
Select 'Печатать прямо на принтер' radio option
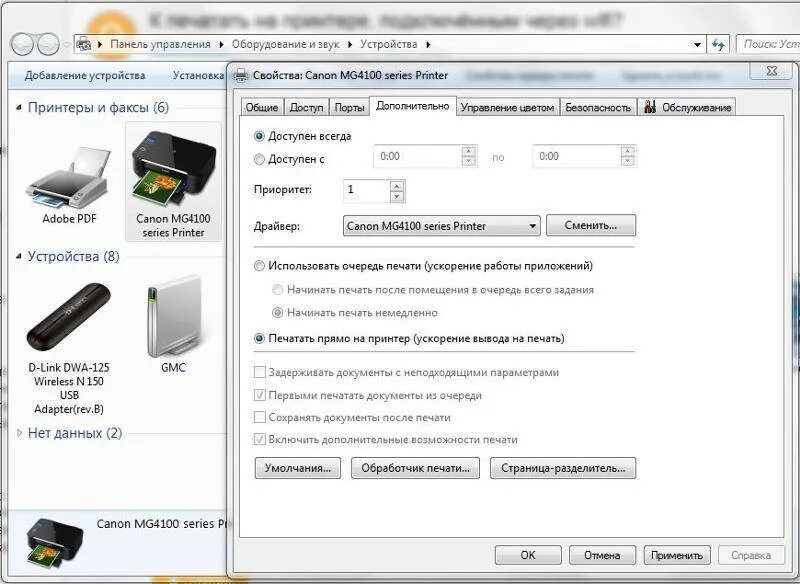pos(259,338)
